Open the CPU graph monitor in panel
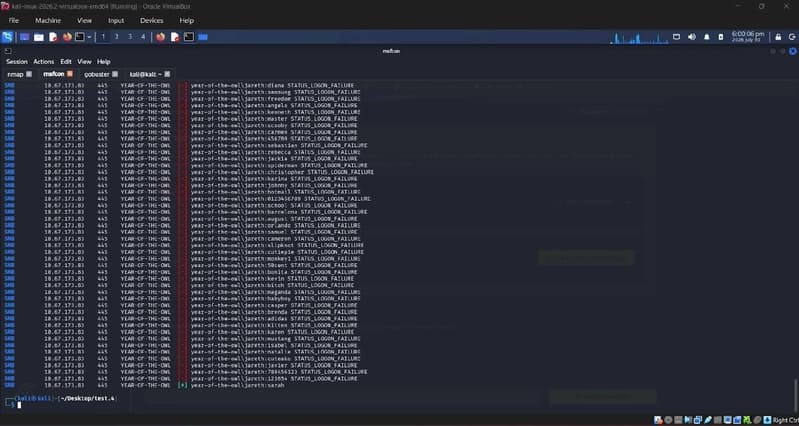 click(x=639, y=37)
